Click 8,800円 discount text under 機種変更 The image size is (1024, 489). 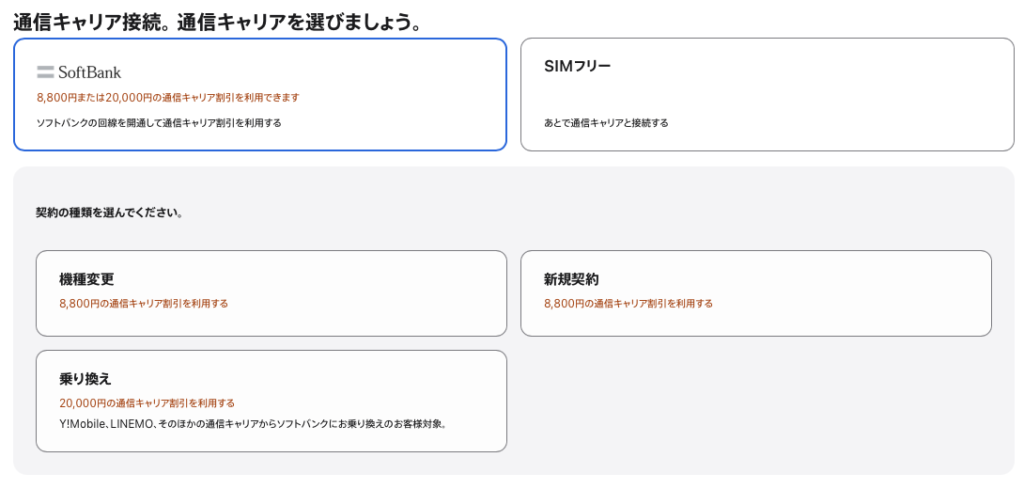(144, 304)
